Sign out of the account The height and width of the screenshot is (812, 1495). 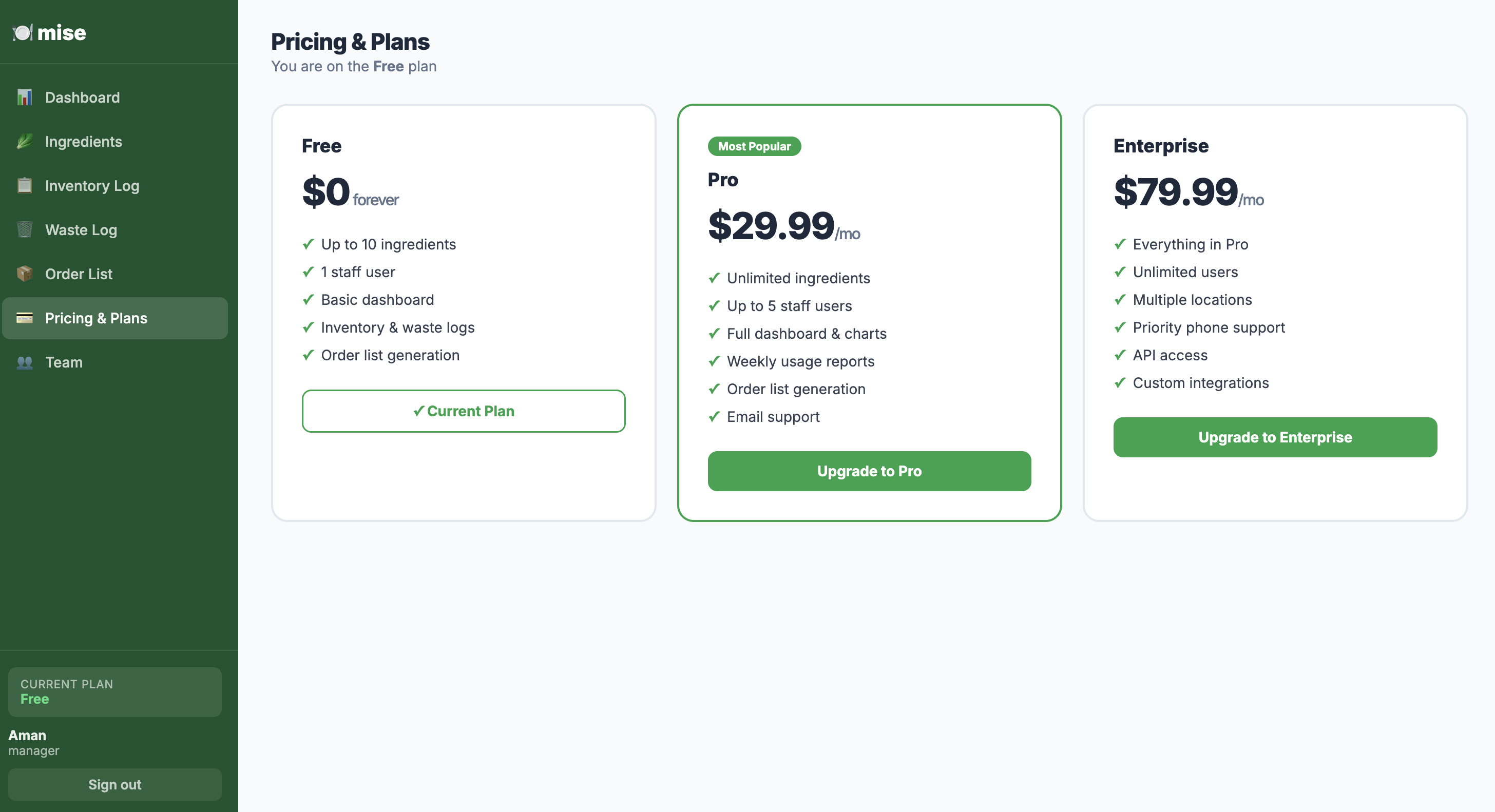(x=114, y=784)
